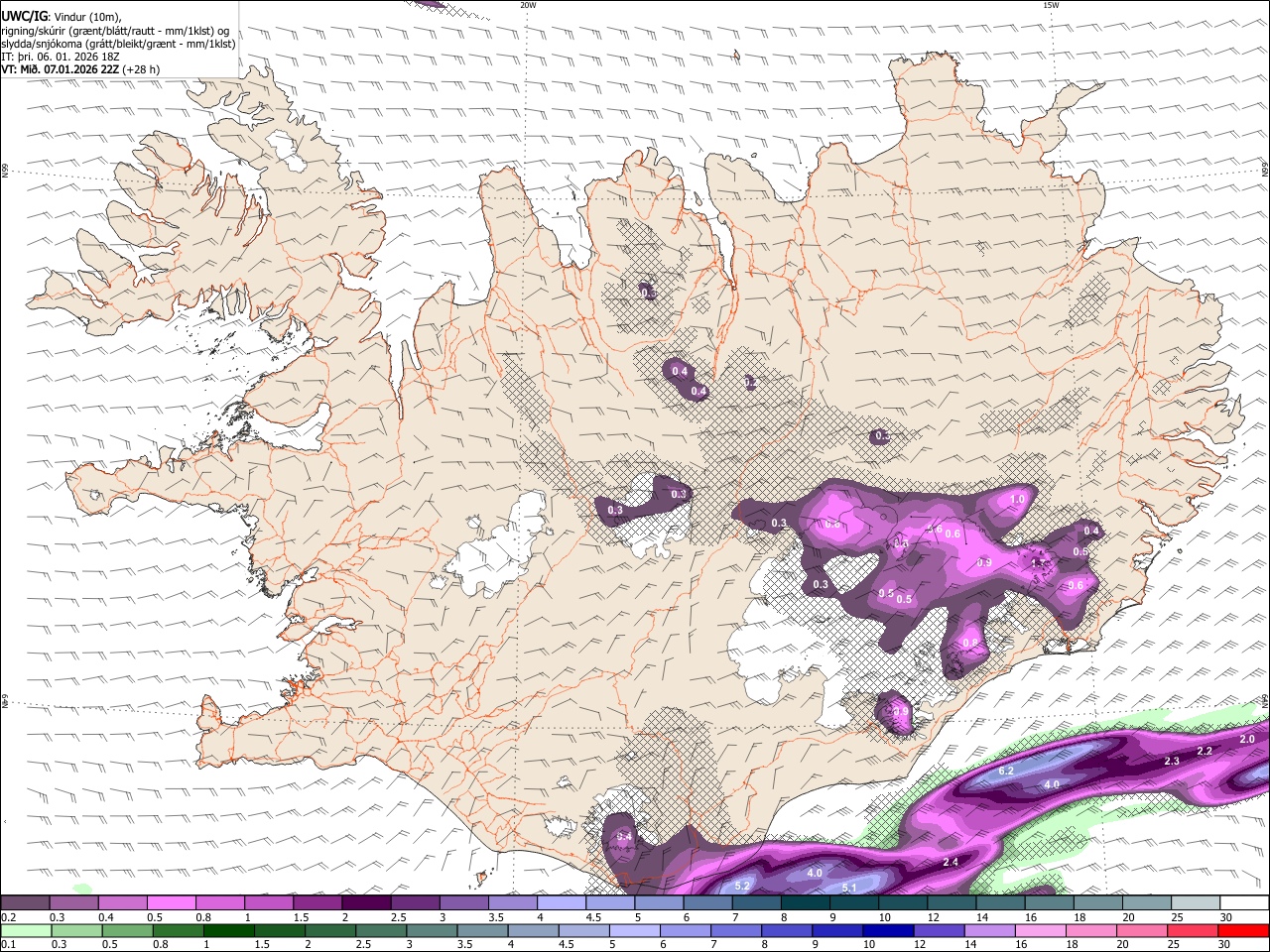Select the 'IT: þri. 06. 01. 2026 18Z' line
This screenshot has width=1270, height=952.
point(62,57)
